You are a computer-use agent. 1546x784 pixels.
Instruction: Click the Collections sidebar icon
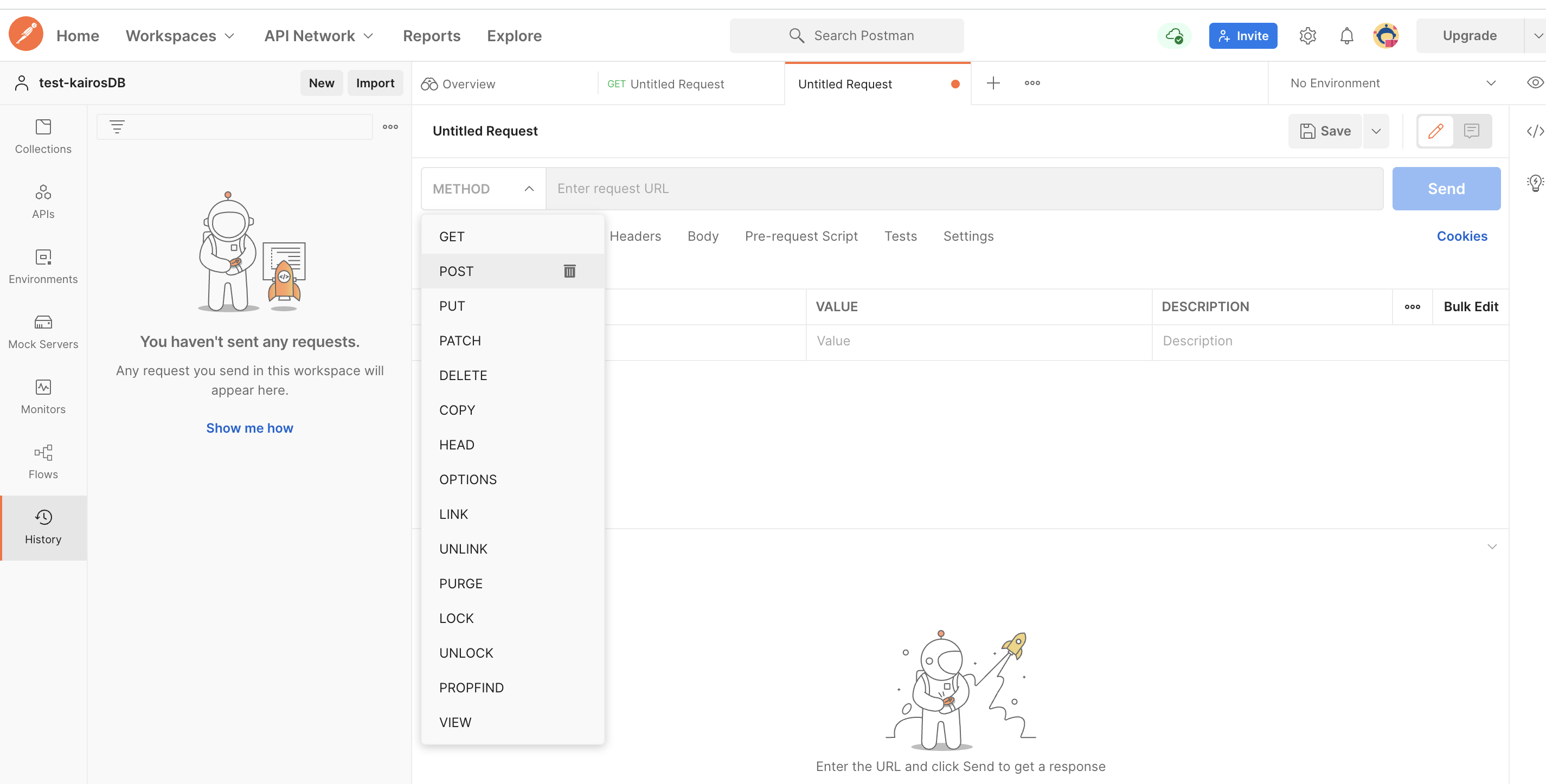(43, 134)
